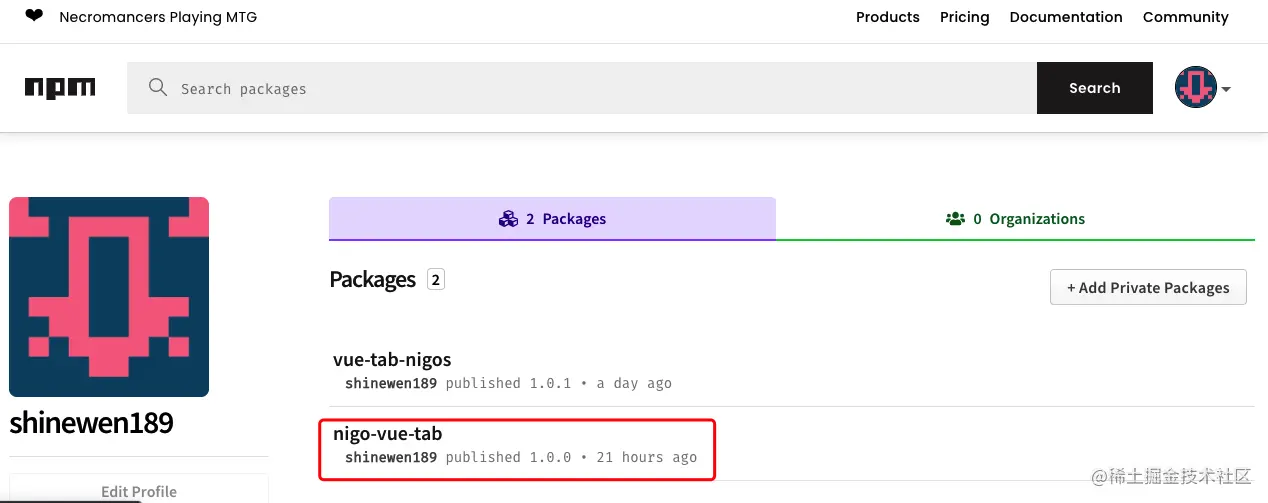1268x503 pixels.
Task: Open the nigo-vue-tab package
Action: coord(387,433)
